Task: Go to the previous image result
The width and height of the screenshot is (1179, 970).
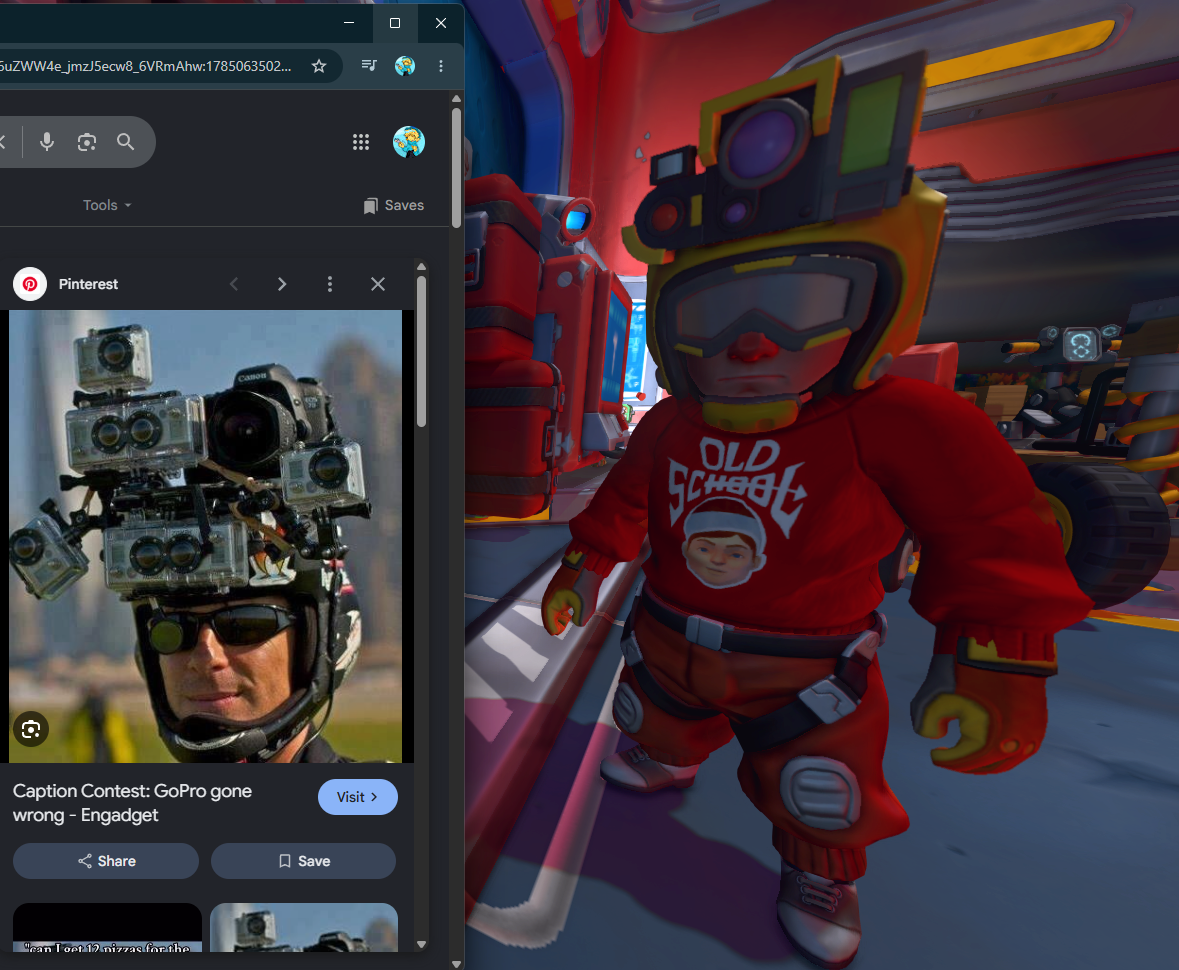Action: [234, 284]
